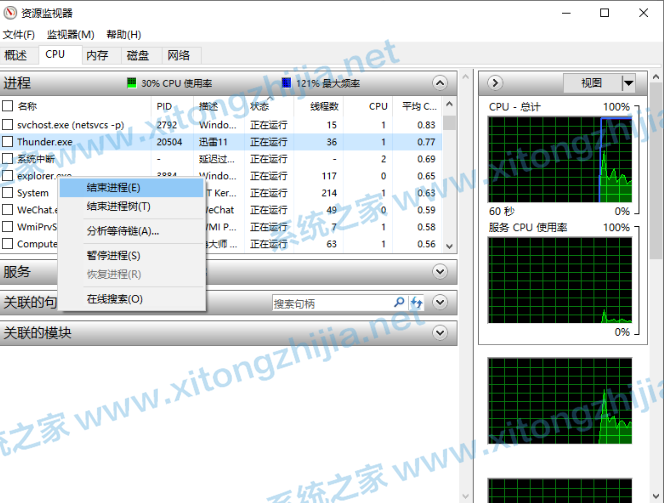Open the 文件(F) menu
This screenshot has height=503, width=664.
click(x=18, y=34)
